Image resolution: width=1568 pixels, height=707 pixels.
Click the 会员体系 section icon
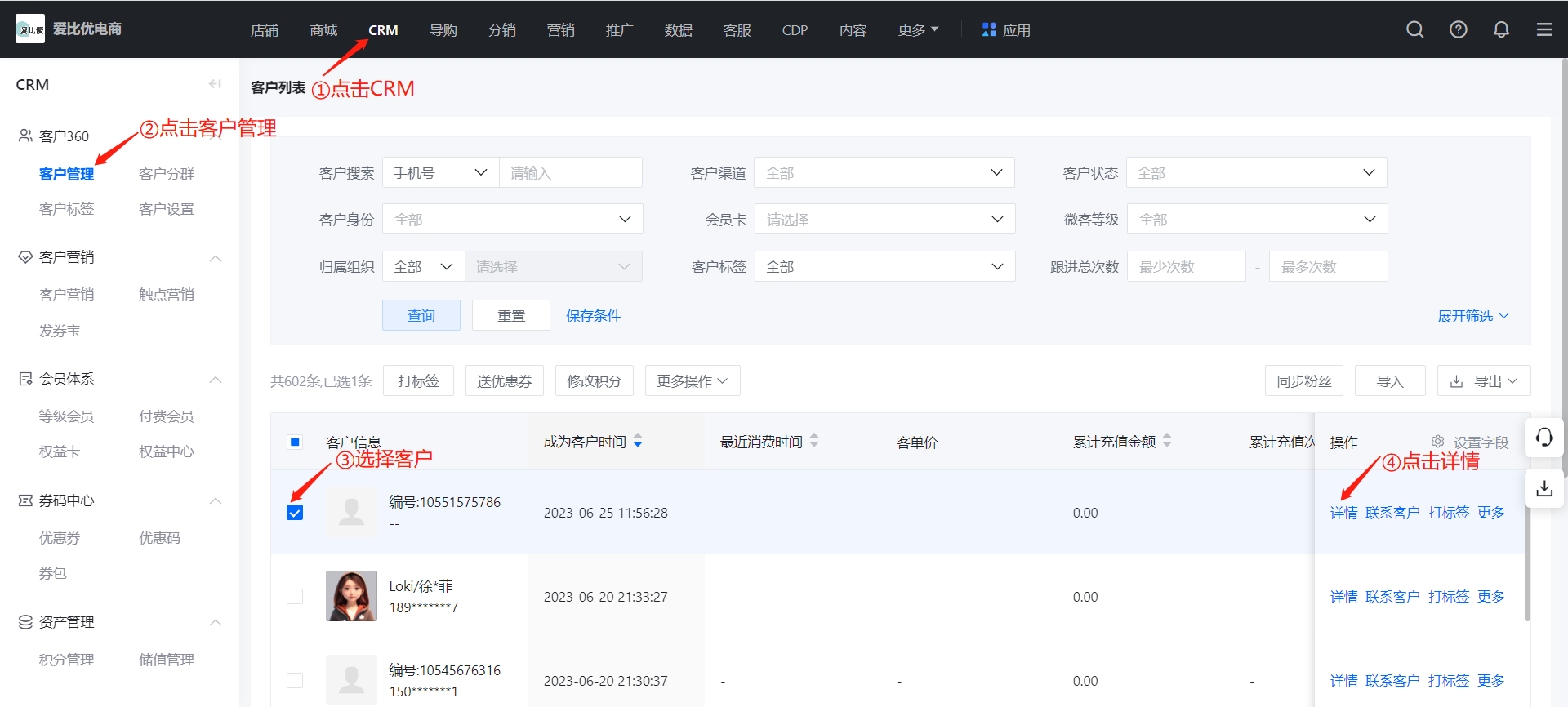coord(25,379)
